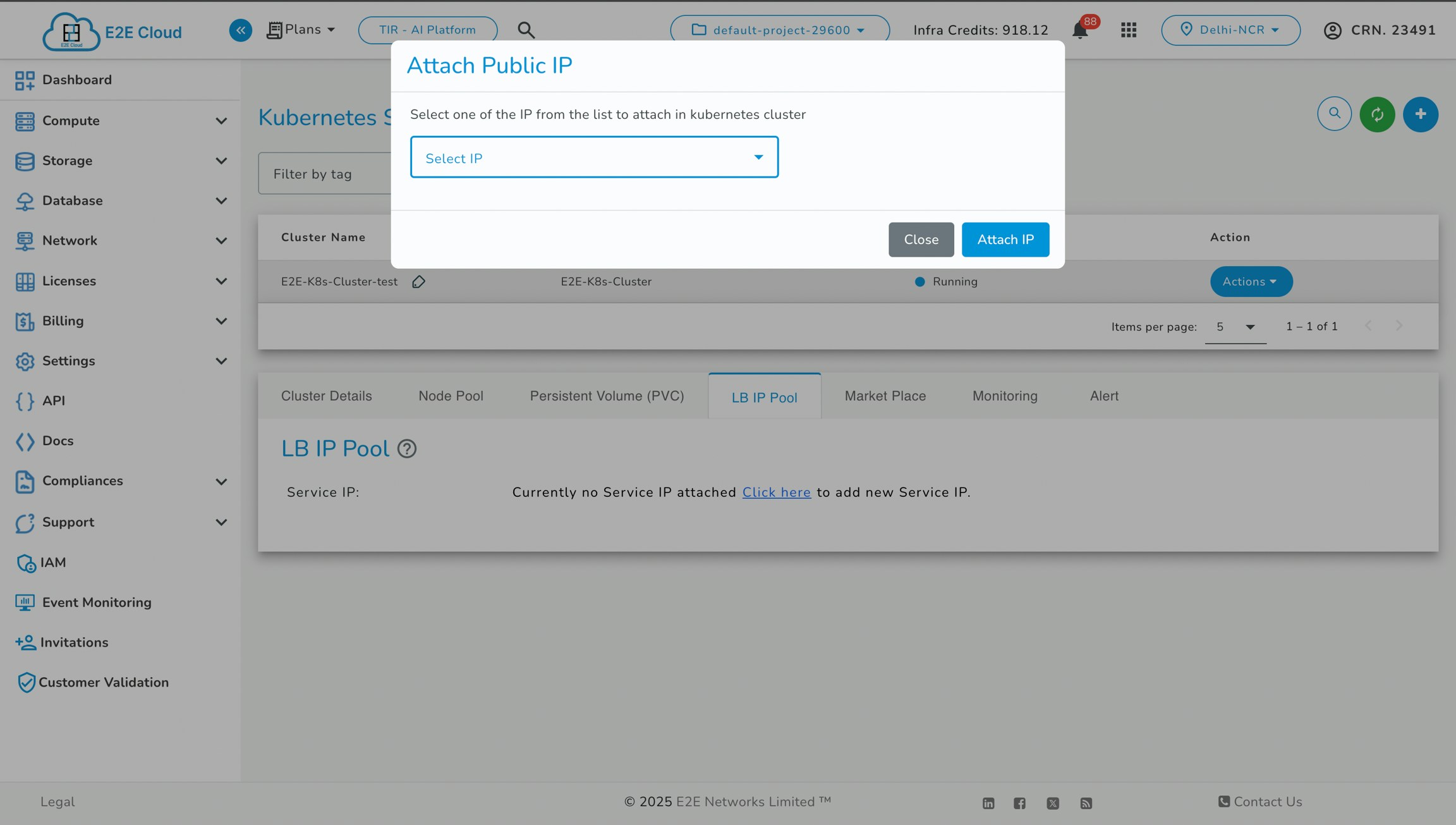Expand Billing menu chevron
The height and width of the screenshot is (825, 1456).
coord(221,321)
